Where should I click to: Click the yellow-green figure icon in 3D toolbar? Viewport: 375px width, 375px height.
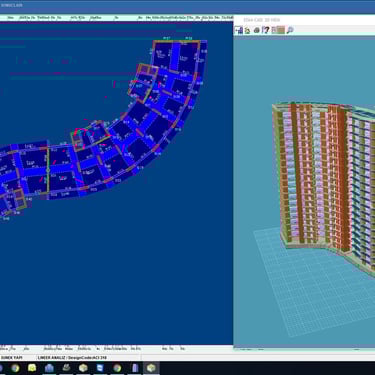coord(247,30)
